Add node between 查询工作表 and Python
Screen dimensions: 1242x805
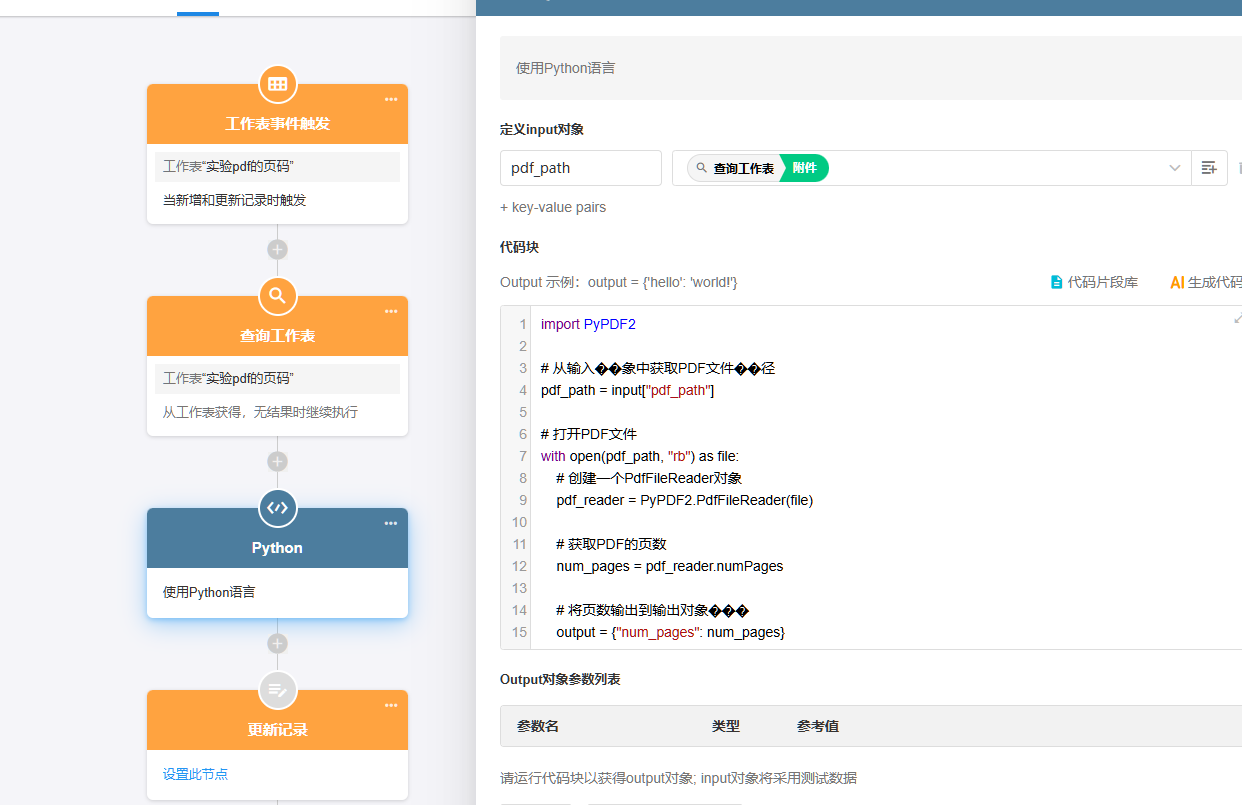click(x=278, y=461)
